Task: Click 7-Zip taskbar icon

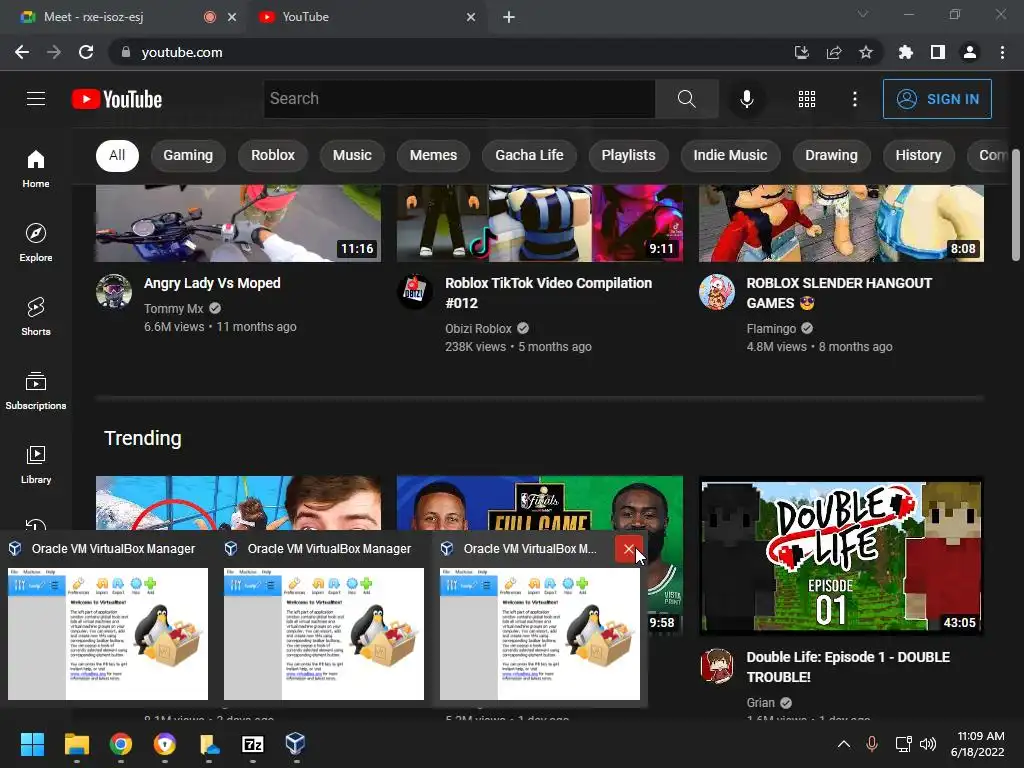Action: (252, 744)
